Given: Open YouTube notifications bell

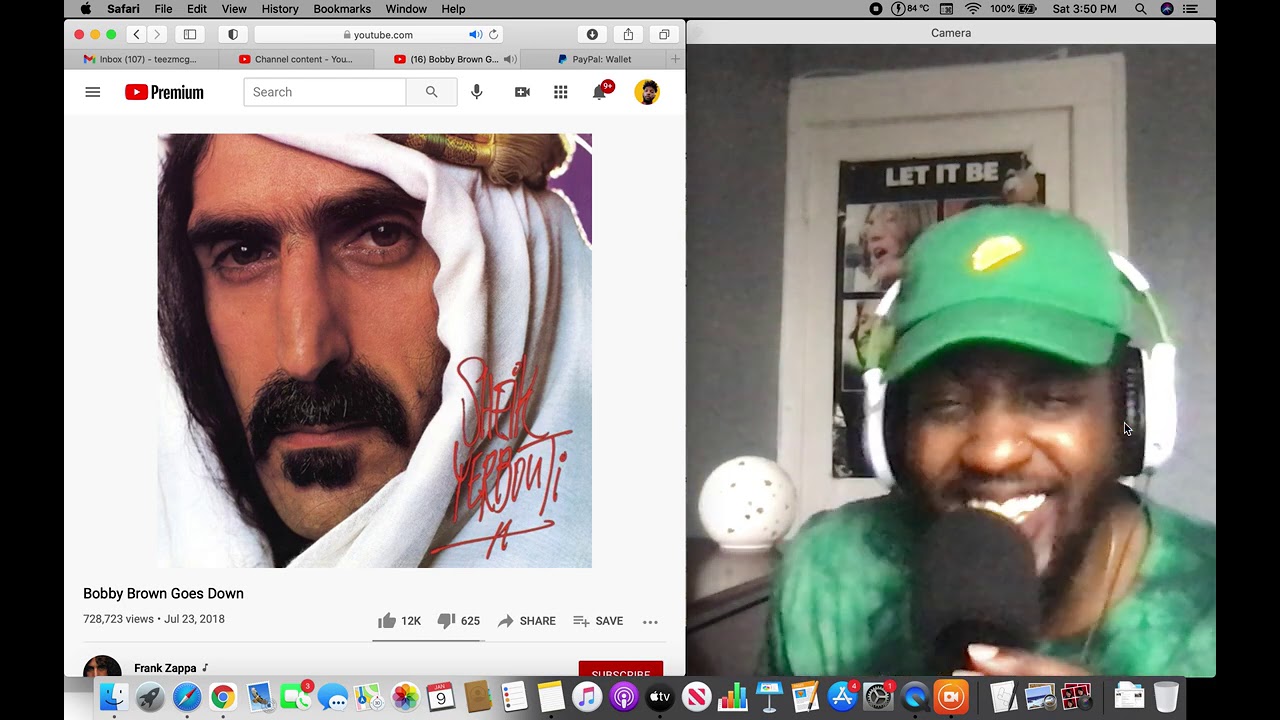Looking at the screenshot, I should (600, 92).
